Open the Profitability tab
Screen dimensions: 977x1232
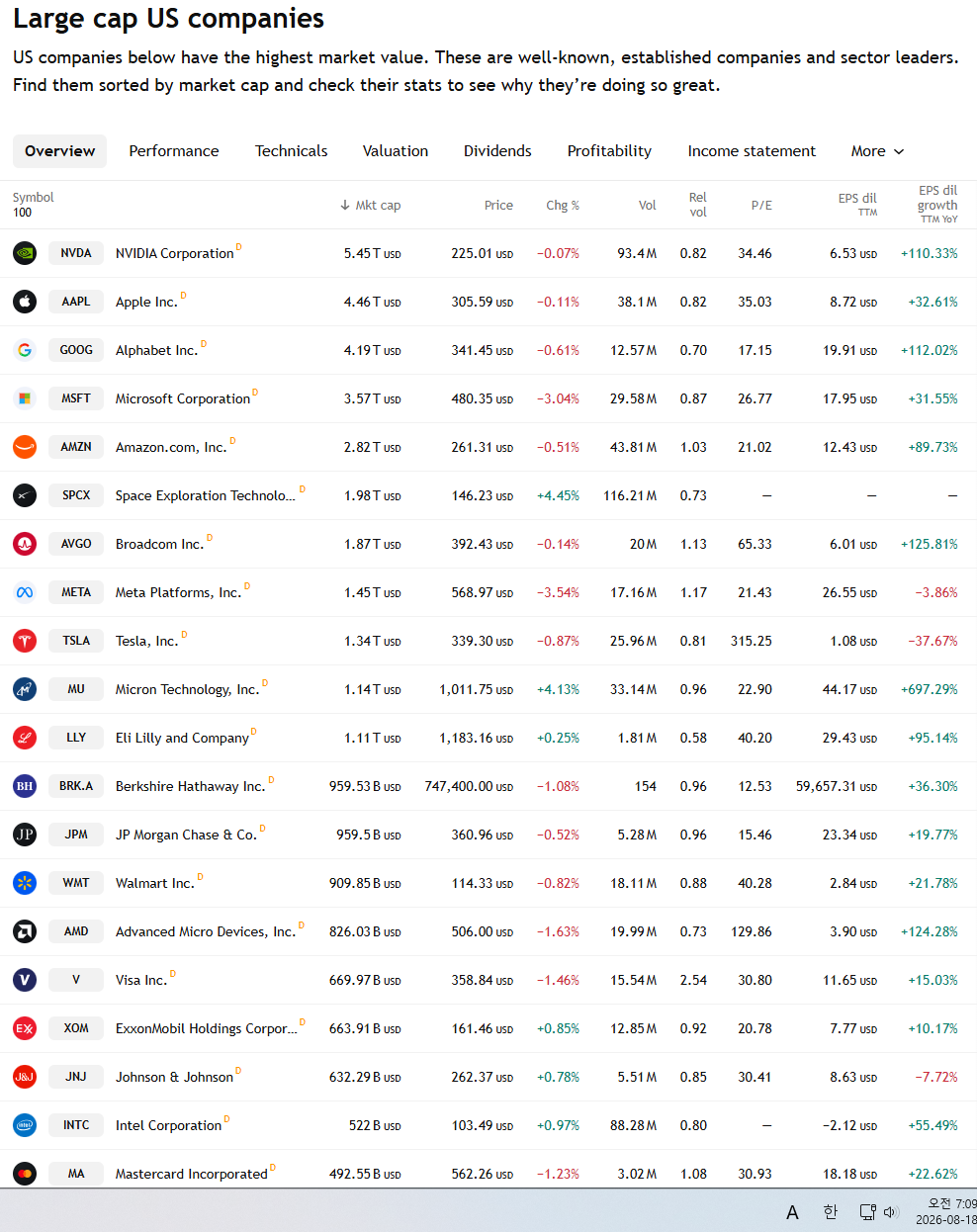click(x=609, y=151)
